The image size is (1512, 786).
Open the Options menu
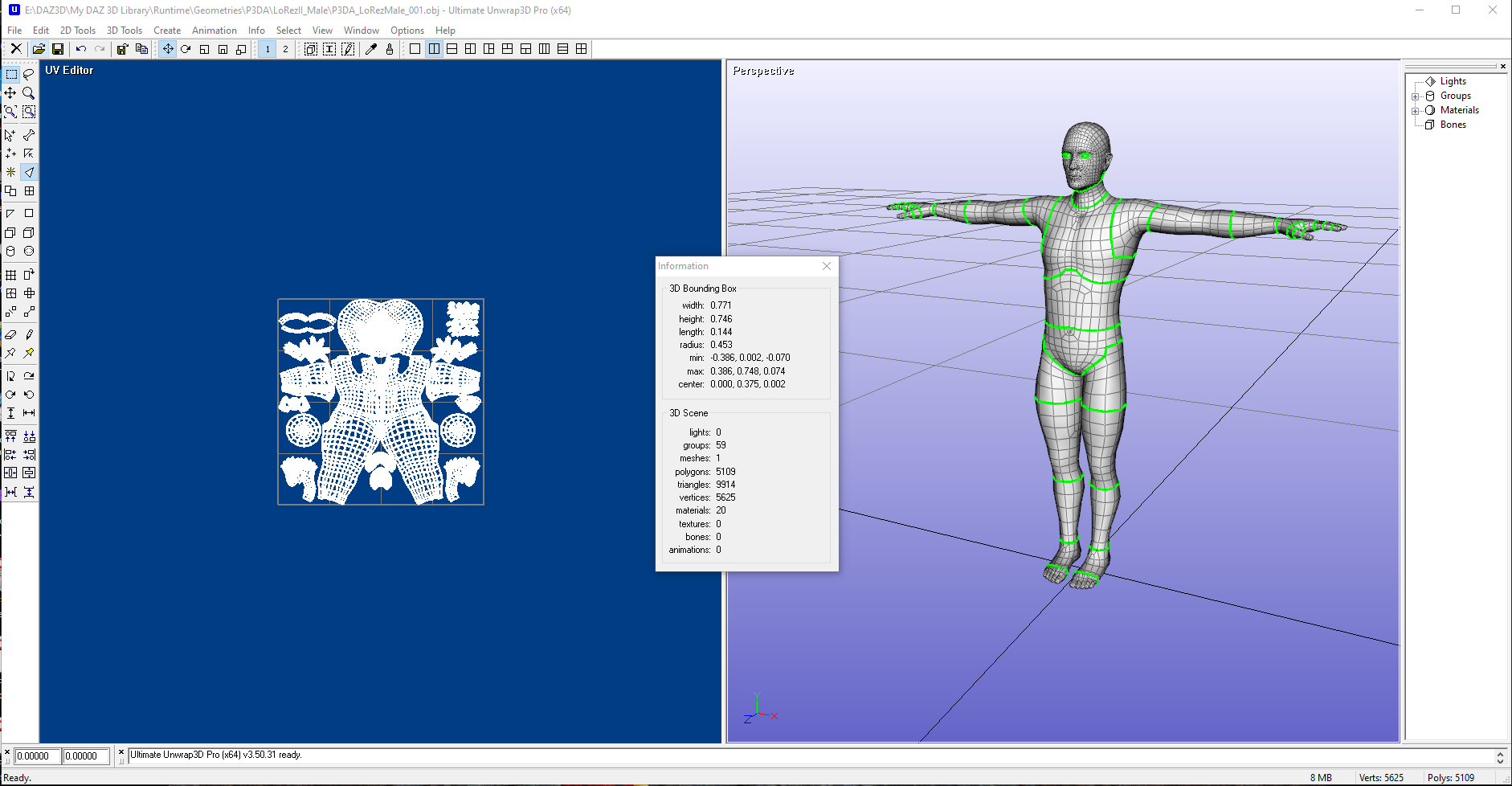point(407,31)
